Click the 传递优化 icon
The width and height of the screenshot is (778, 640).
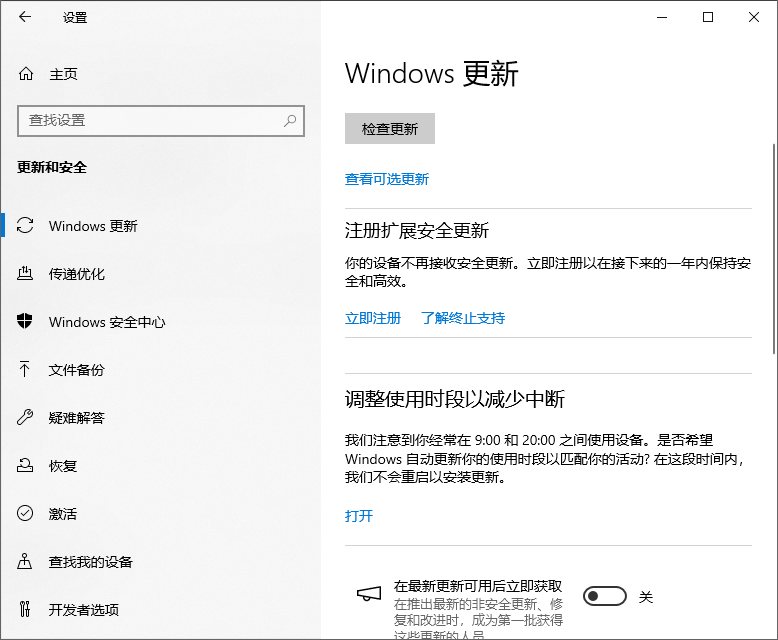tap(25, 273)
